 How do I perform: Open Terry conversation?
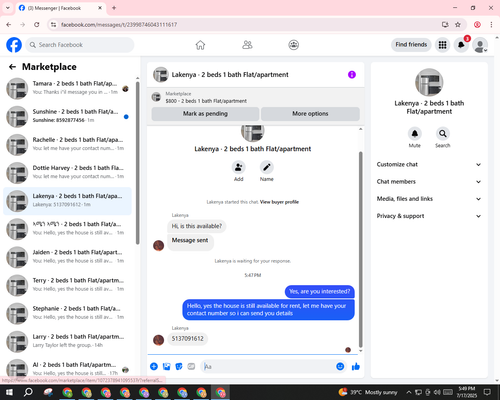coord(67,285)
